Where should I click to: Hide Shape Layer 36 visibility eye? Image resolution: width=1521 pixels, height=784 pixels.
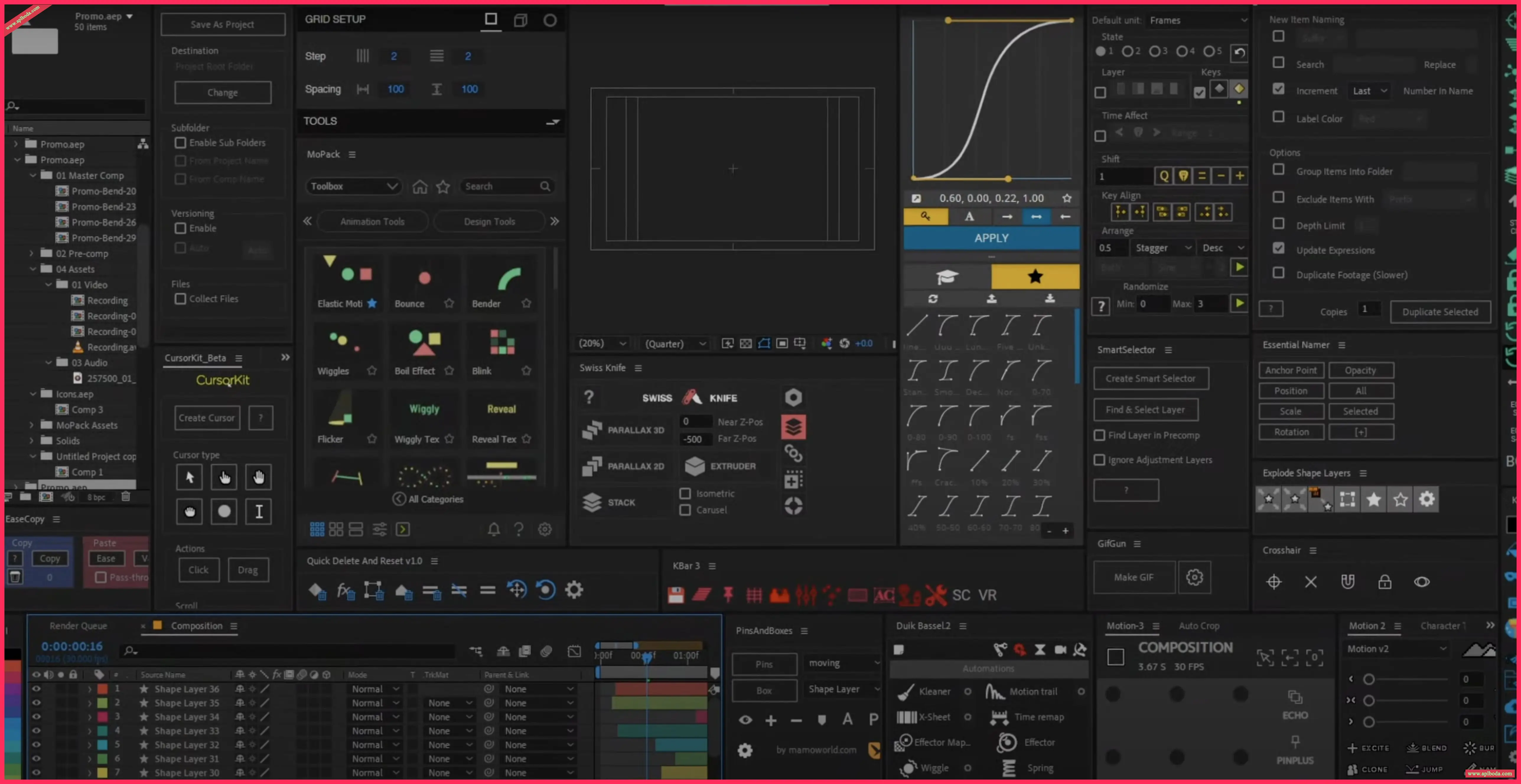click(x=36, y=689)
